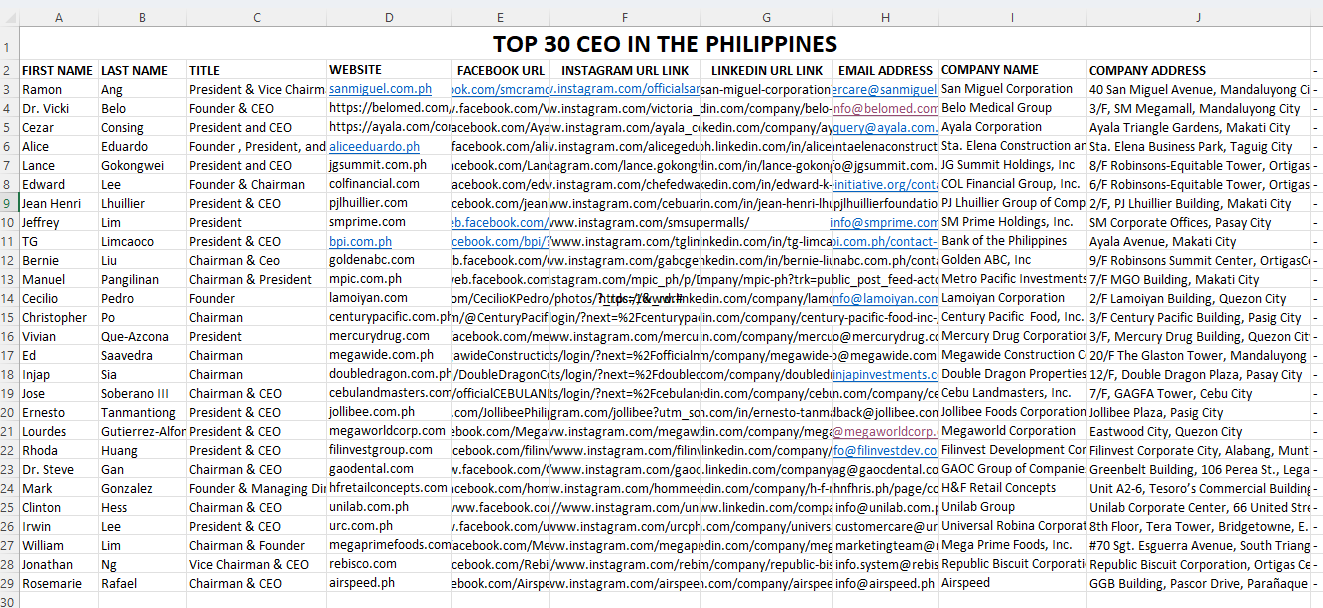
Task: Select the company cell 'Airspeed'
Action: [x=1012, y=583]
